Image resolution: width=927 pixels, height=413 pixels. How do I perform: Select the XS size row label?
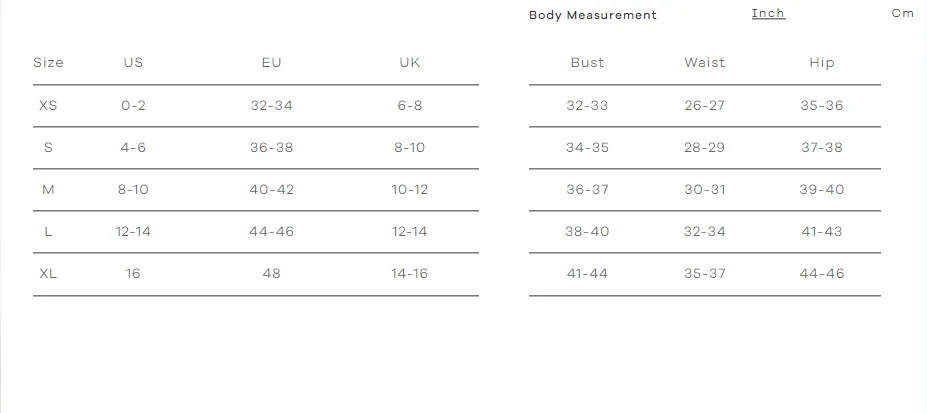click(48, 105)
